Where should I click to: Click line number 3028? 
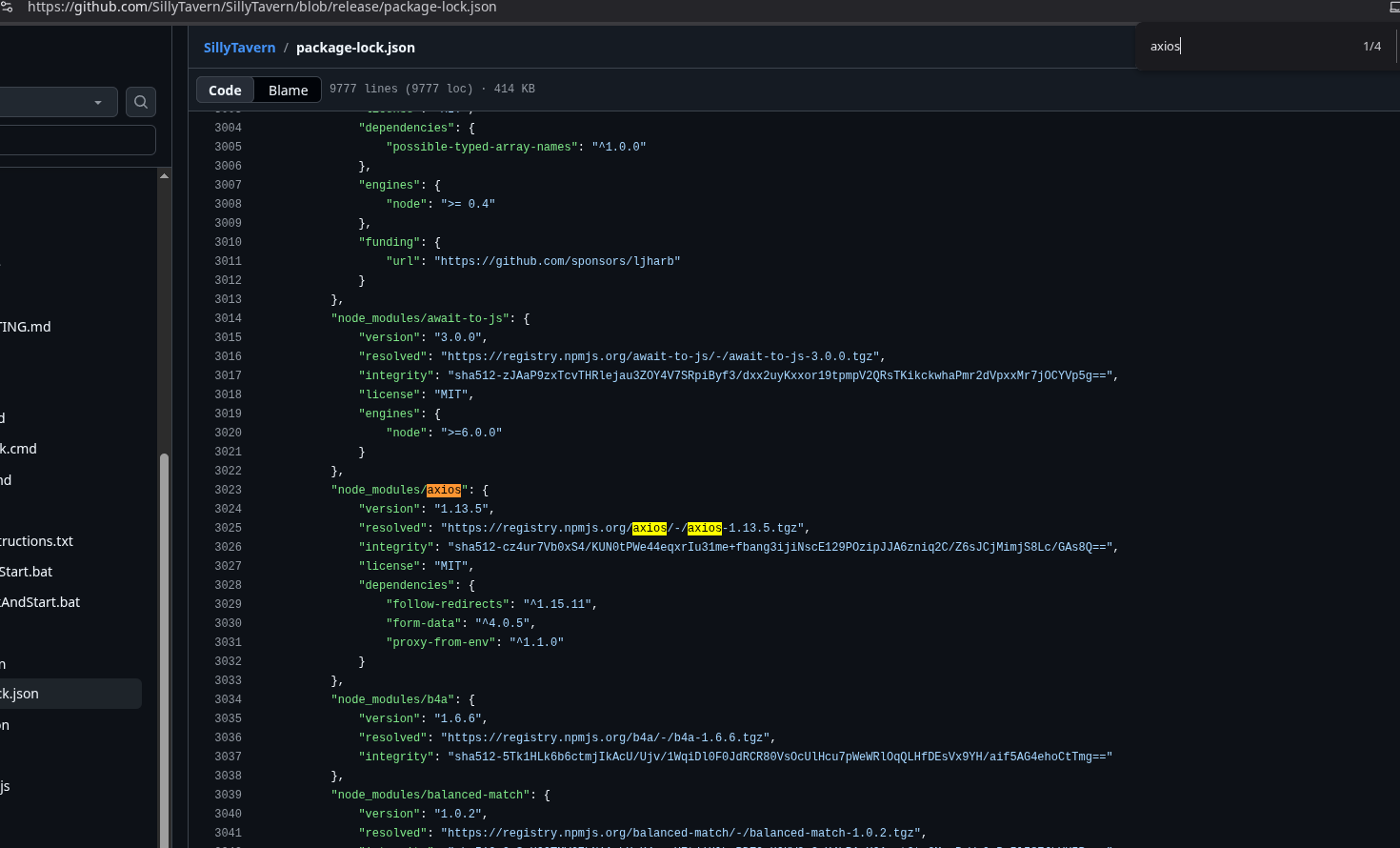(229, 585)
